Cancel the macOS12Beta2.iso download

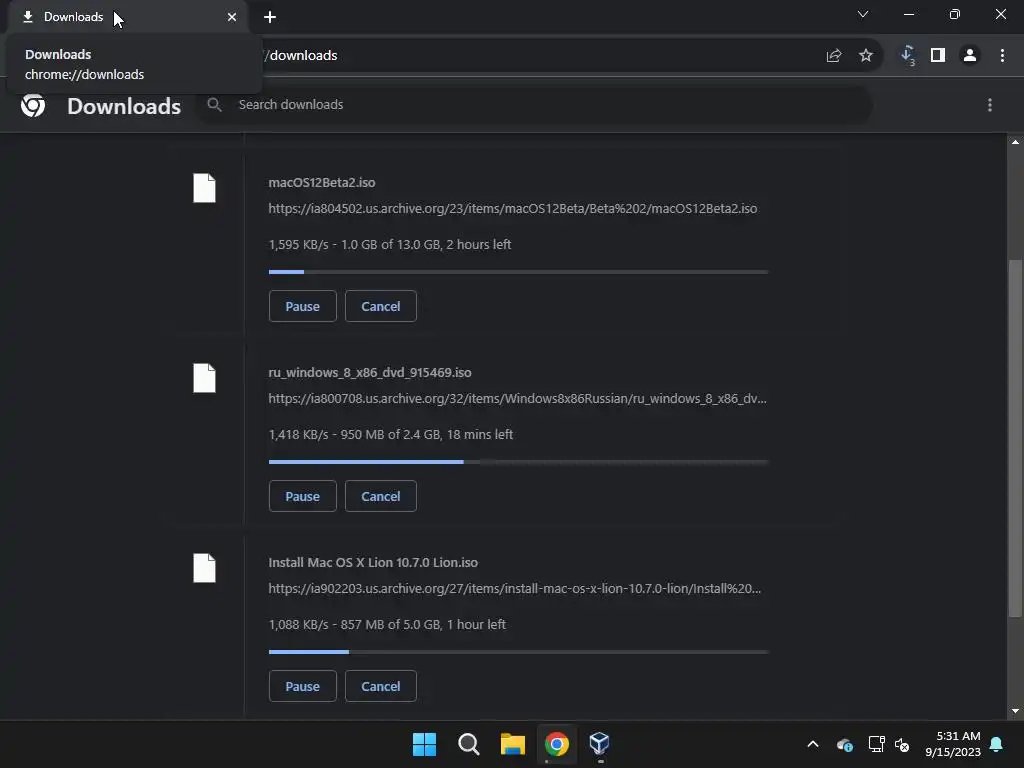(x=381, y=306)
